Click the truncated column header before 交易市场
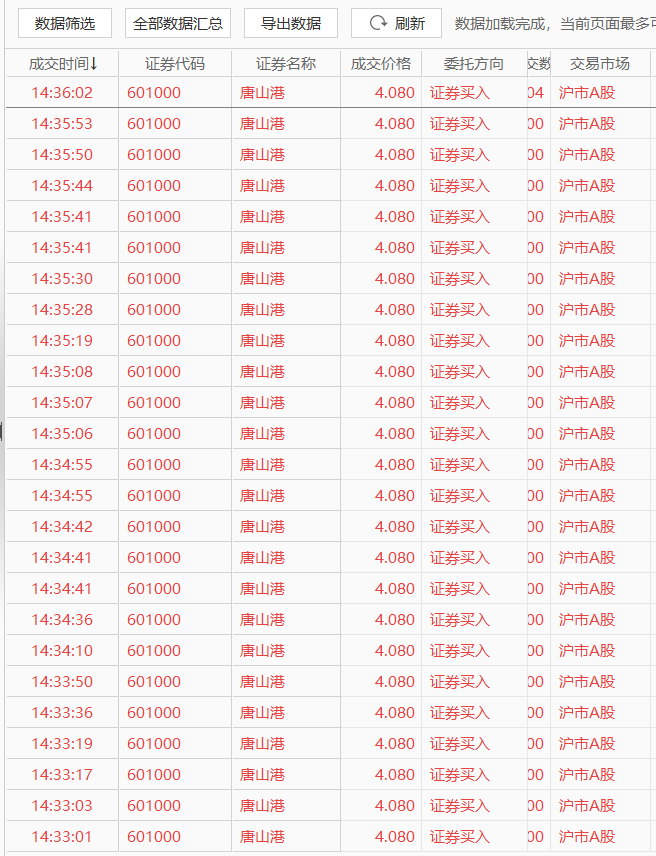 (x=538, y=64)
